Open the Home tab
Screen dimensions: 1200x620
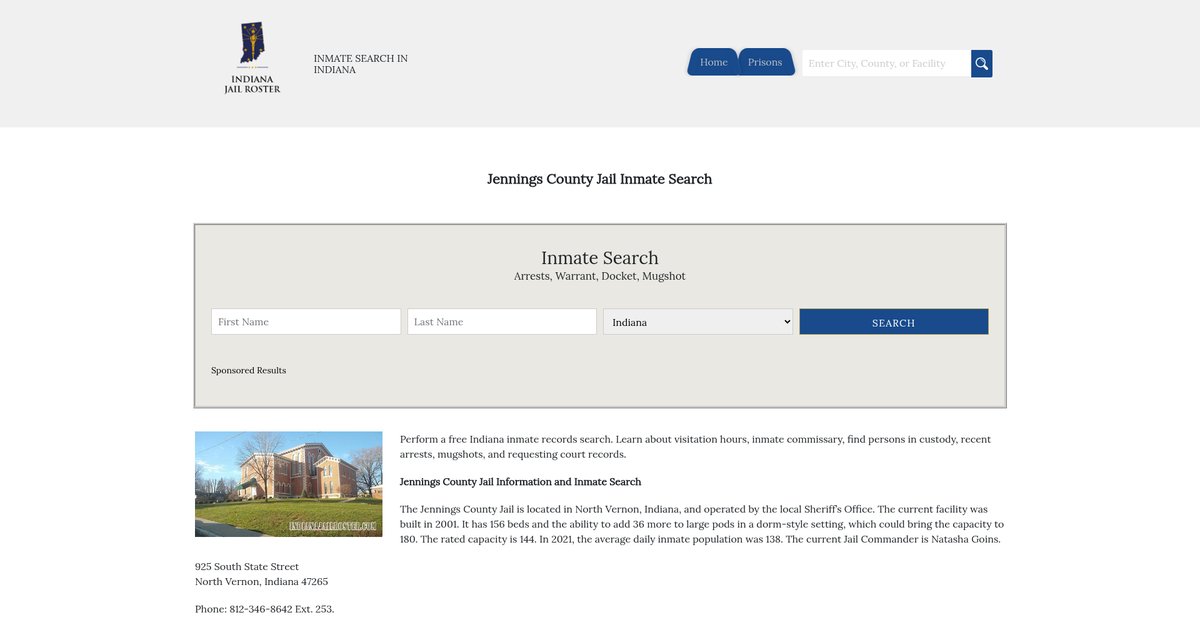[713, 62]
